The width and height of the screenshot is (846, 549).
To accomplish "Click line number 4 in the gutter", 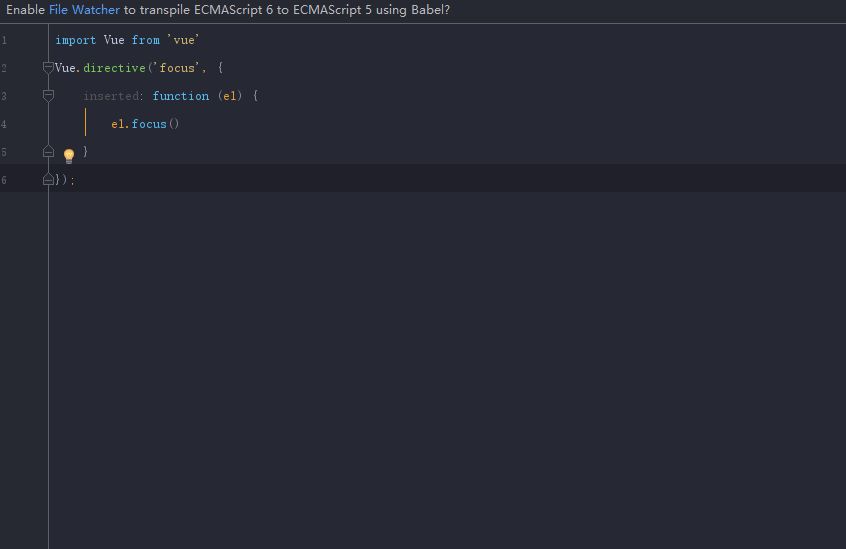I will (x=4, y=124).
